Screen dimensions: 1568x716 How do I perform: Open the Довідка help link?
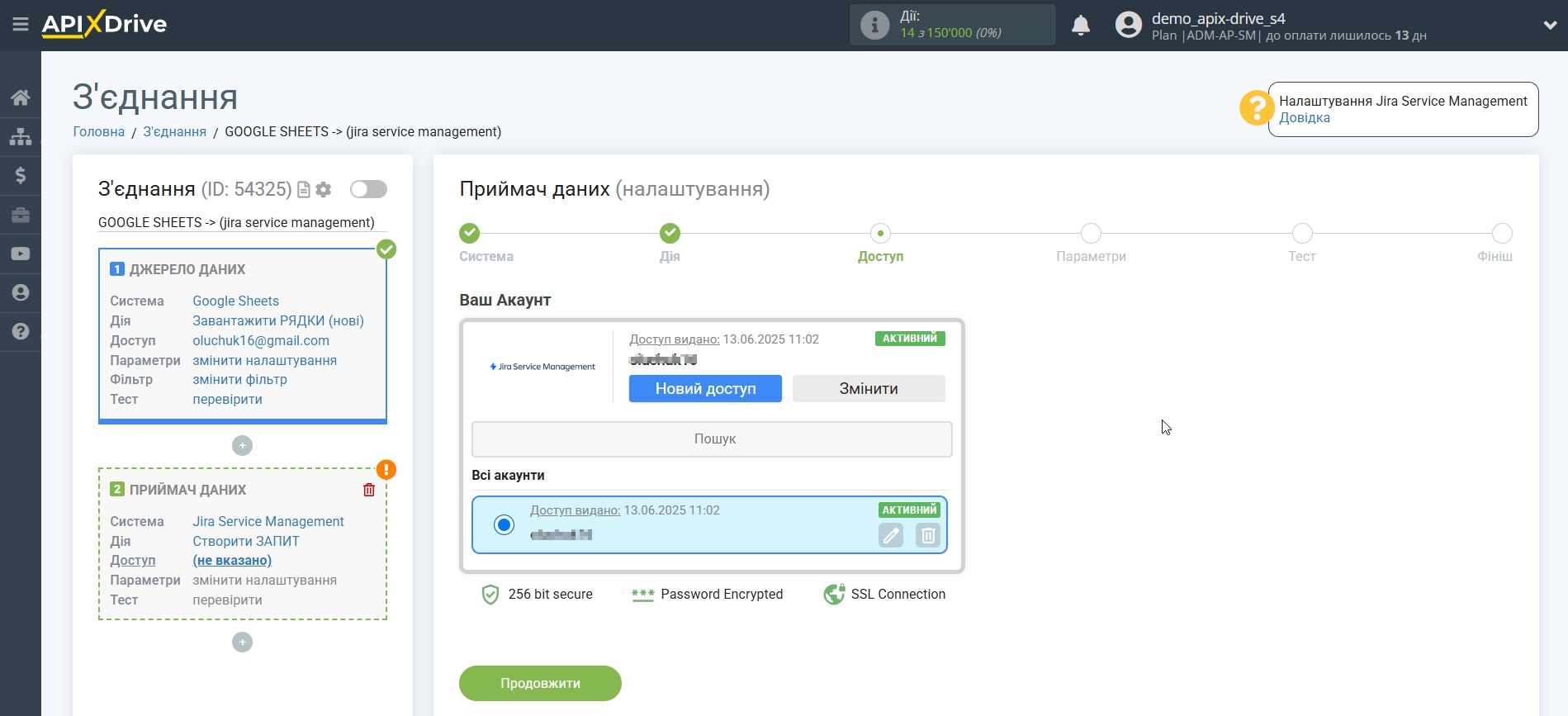click(1305, 117)
